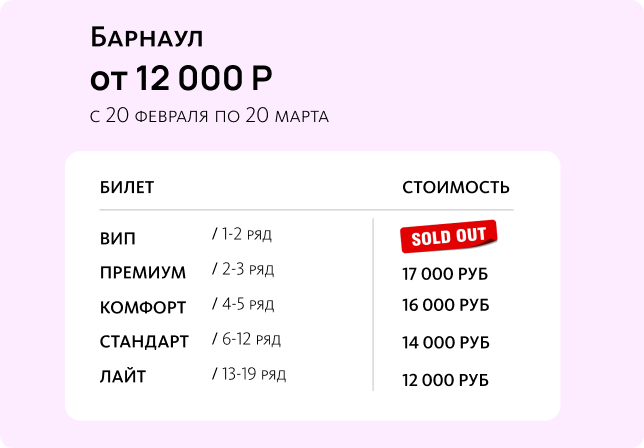This screenshot has height=448, width=644.
Task: Click the red SOLD OUT badge
Action: pos(449,237)
